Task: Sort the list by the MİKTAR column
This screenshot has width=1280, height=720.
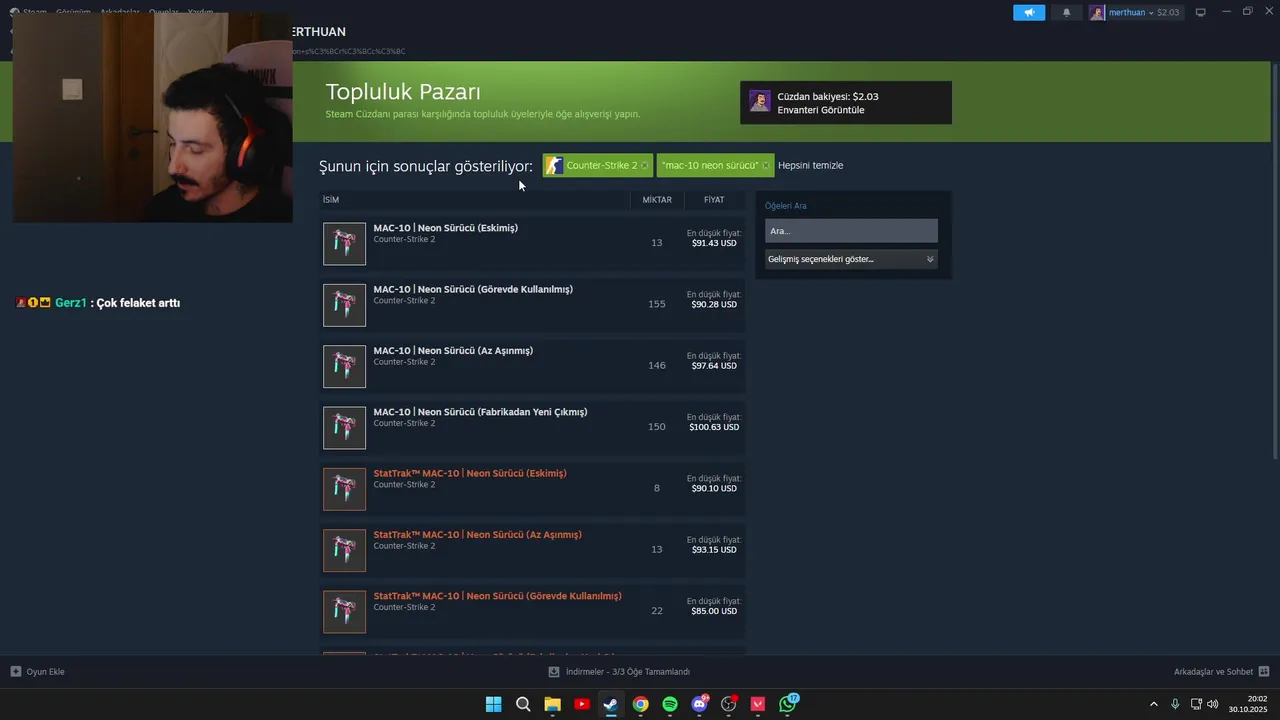Action: [657, 200]
